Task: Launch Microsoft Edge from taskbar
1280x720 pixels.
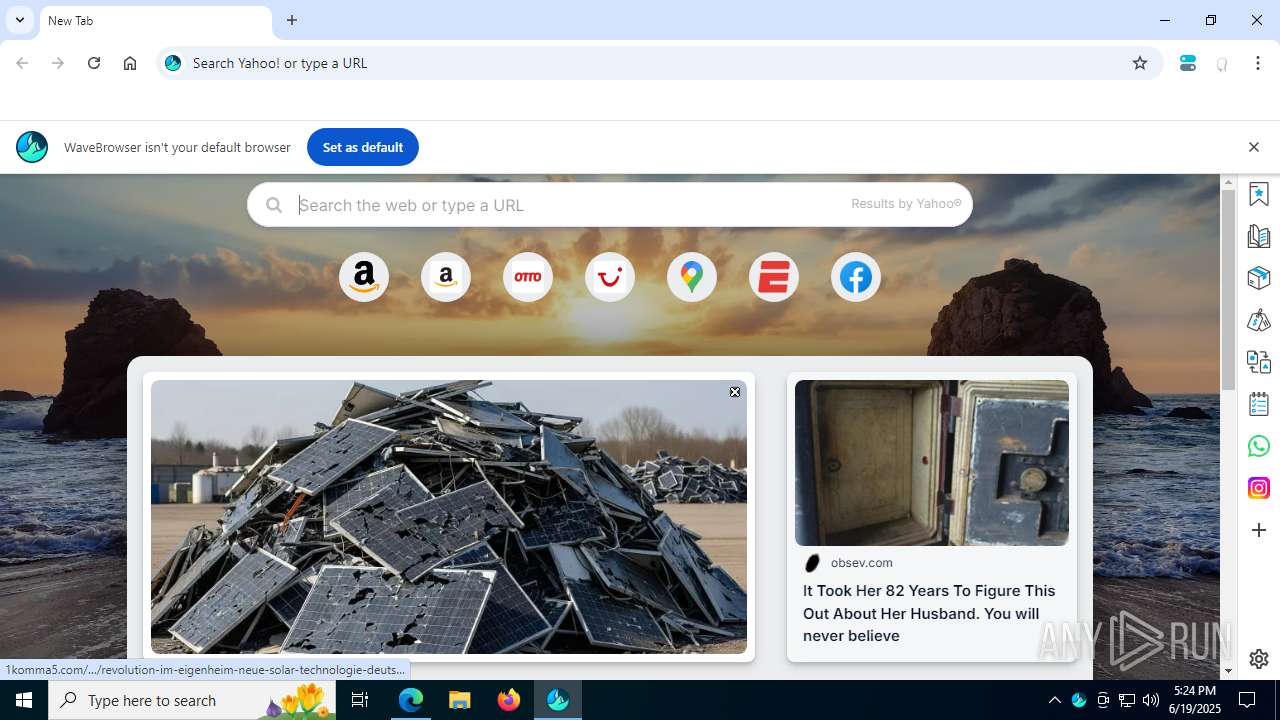Action: point(411,700)
